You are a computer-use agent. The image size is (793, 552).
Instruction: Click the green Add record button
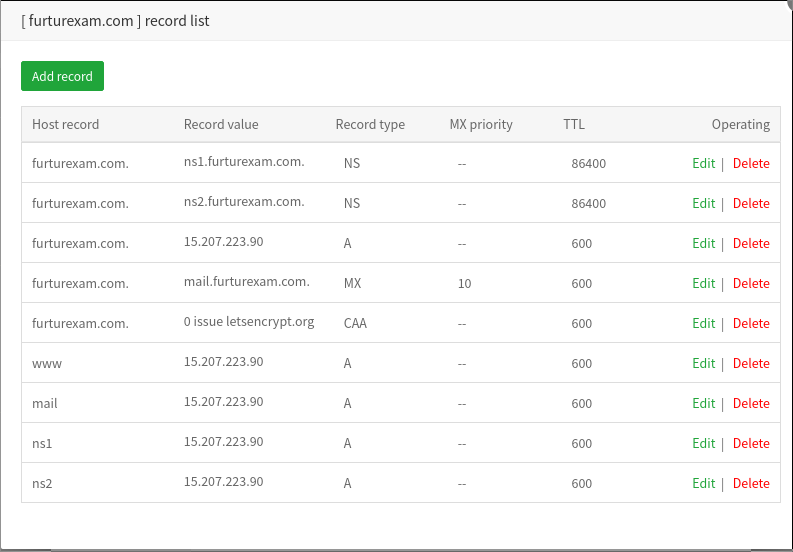point(62,76)
